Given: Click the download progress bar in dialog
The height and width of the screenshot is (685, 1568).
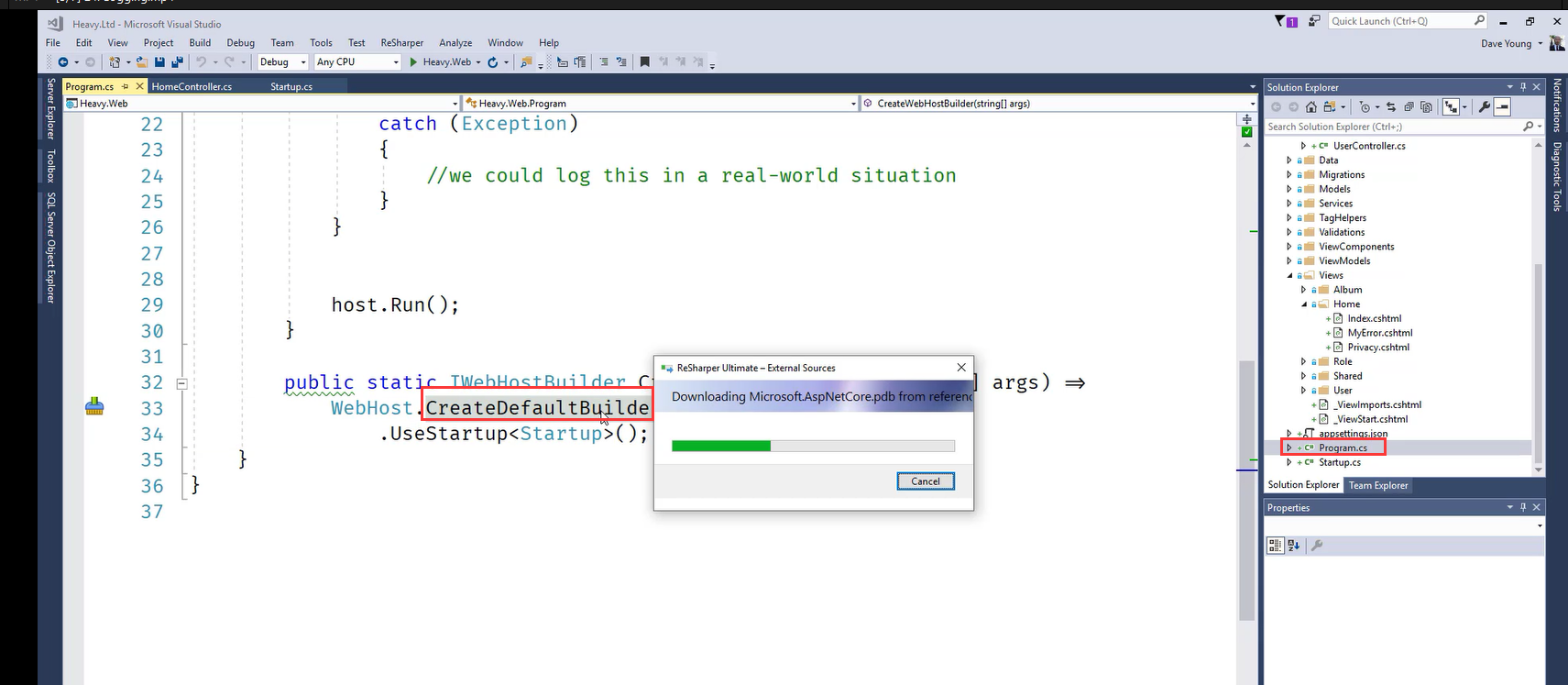Looking at the screenshot, I should coord(813,446).
